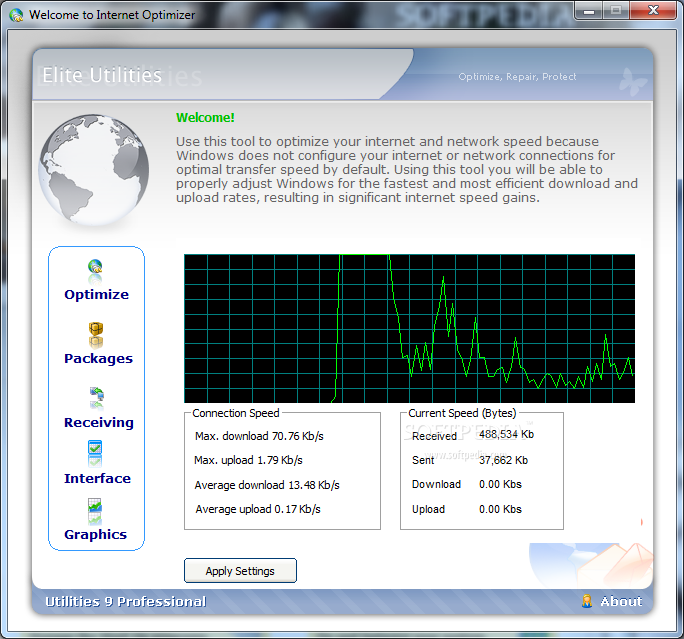Click the Sent value 37,662 Kb

click(x=503, y=460)
